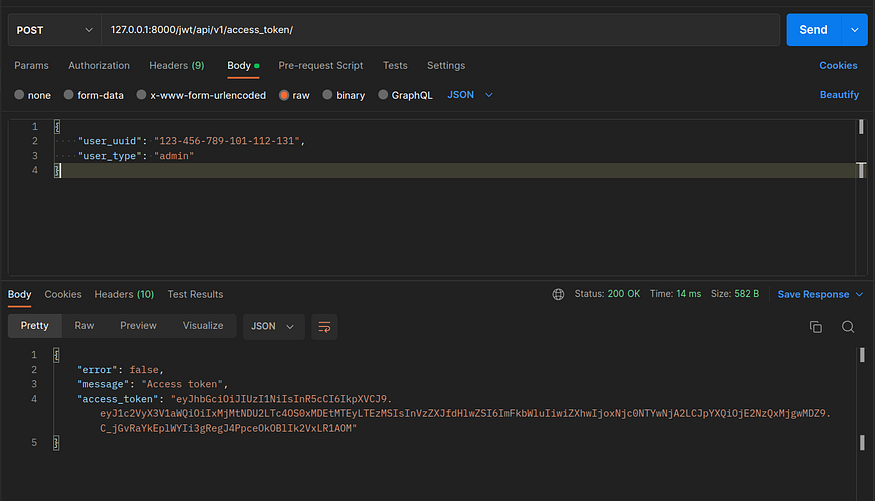
Task: Select the GraphQL body type
Action: (383, 95)
